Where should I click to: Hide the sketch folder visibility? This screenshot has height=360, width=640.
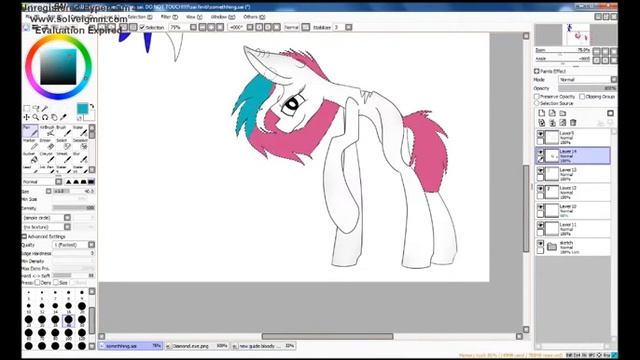540,244
